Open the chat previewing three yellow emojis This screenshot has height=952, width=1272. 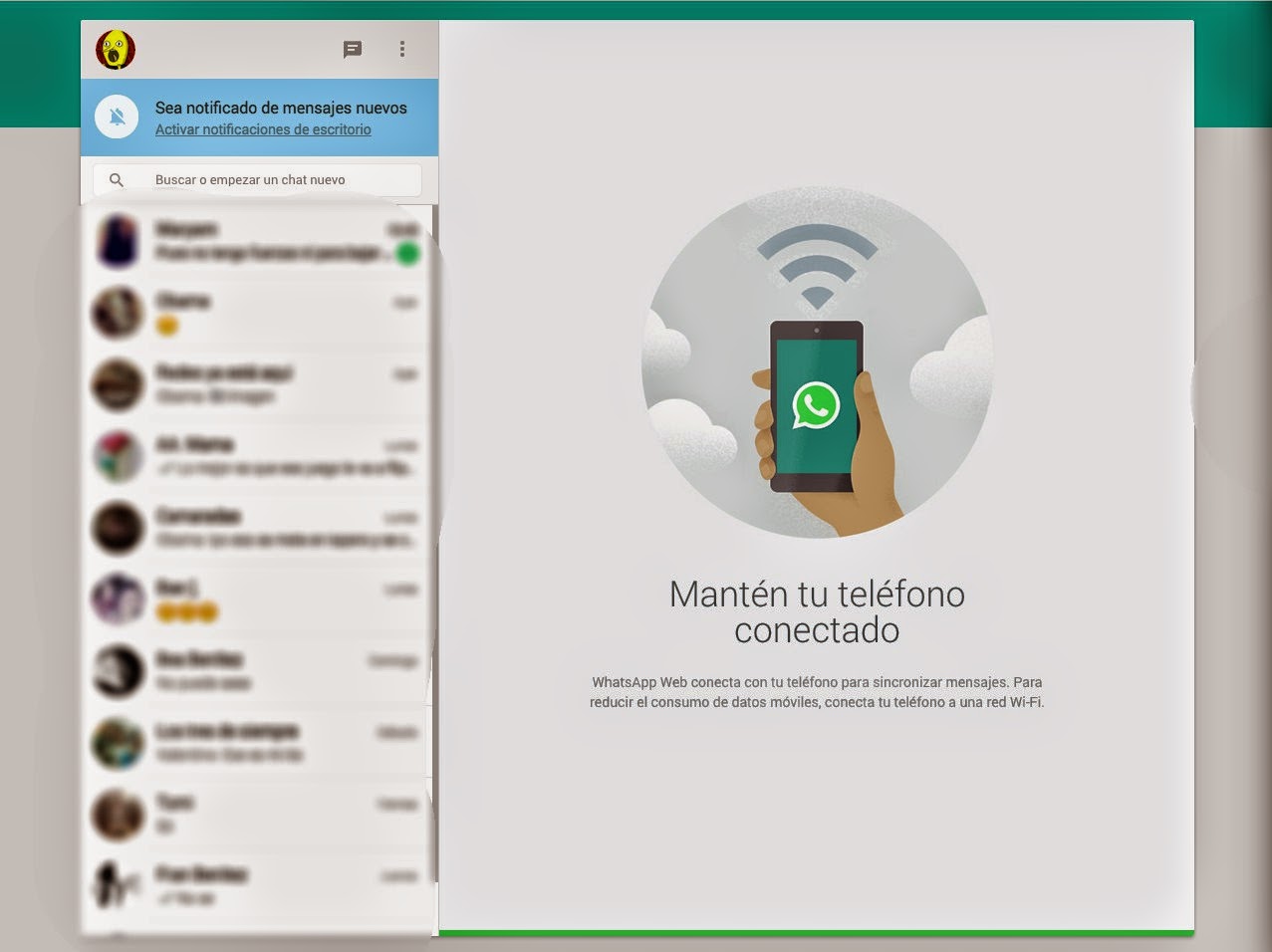click(257, 599)
